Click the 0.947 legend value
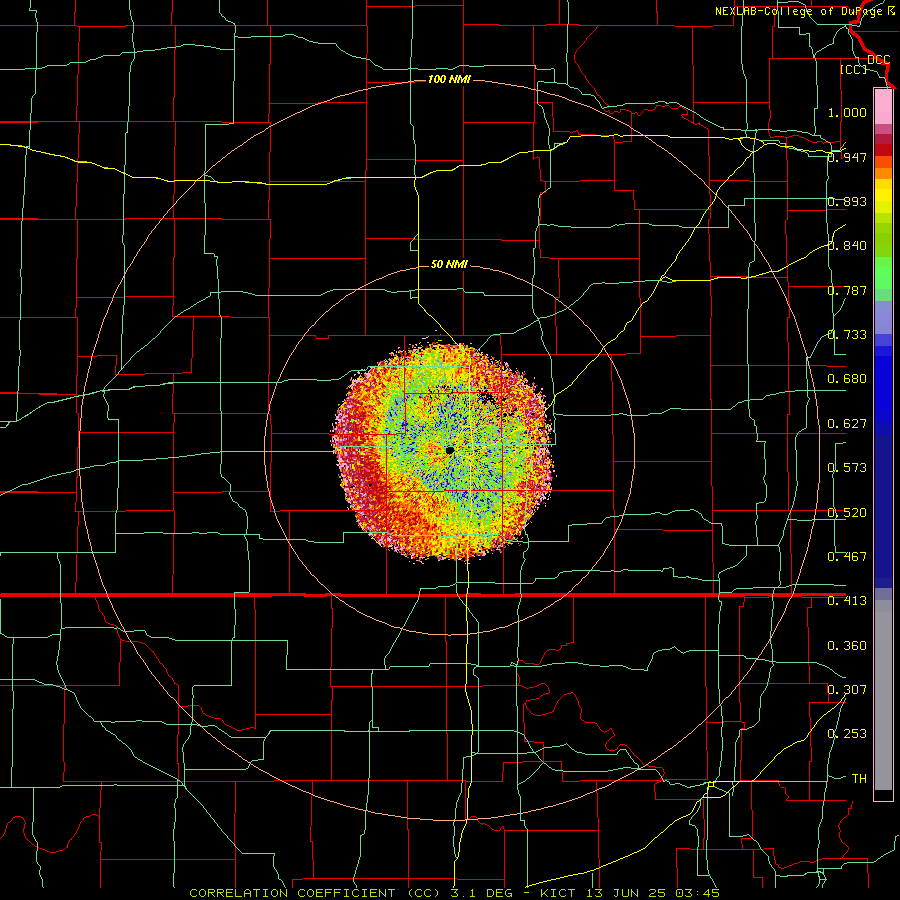Viewport: 900px width, 900px height. tap(847, 157)
